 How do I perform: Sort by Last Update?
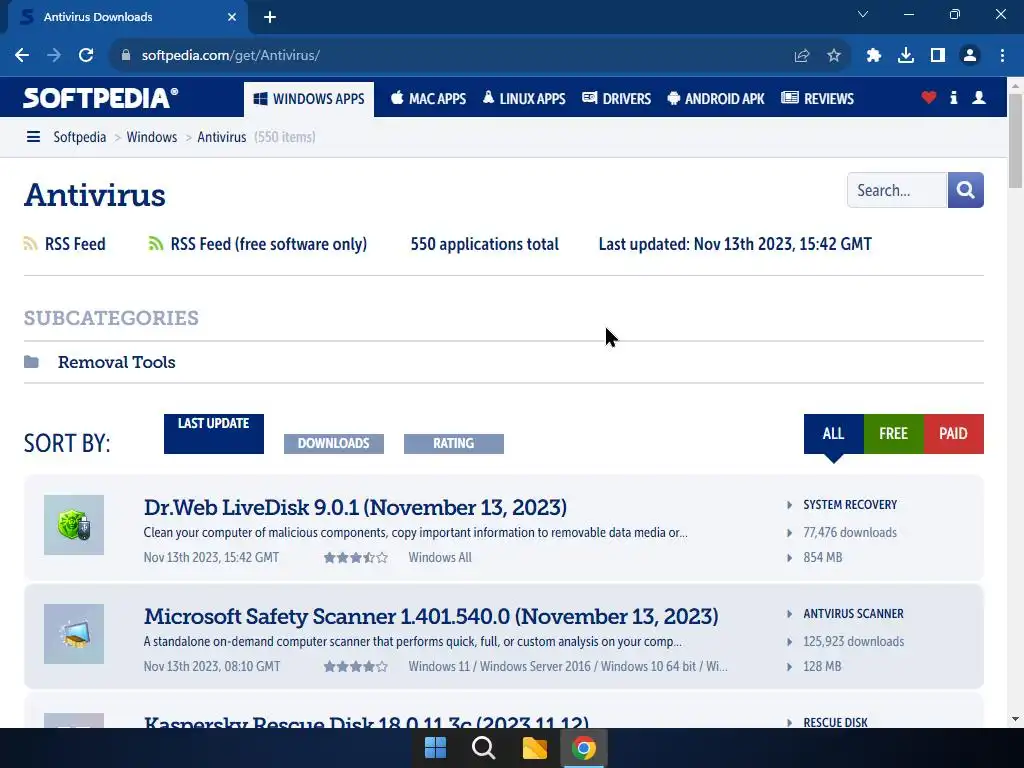214,434
